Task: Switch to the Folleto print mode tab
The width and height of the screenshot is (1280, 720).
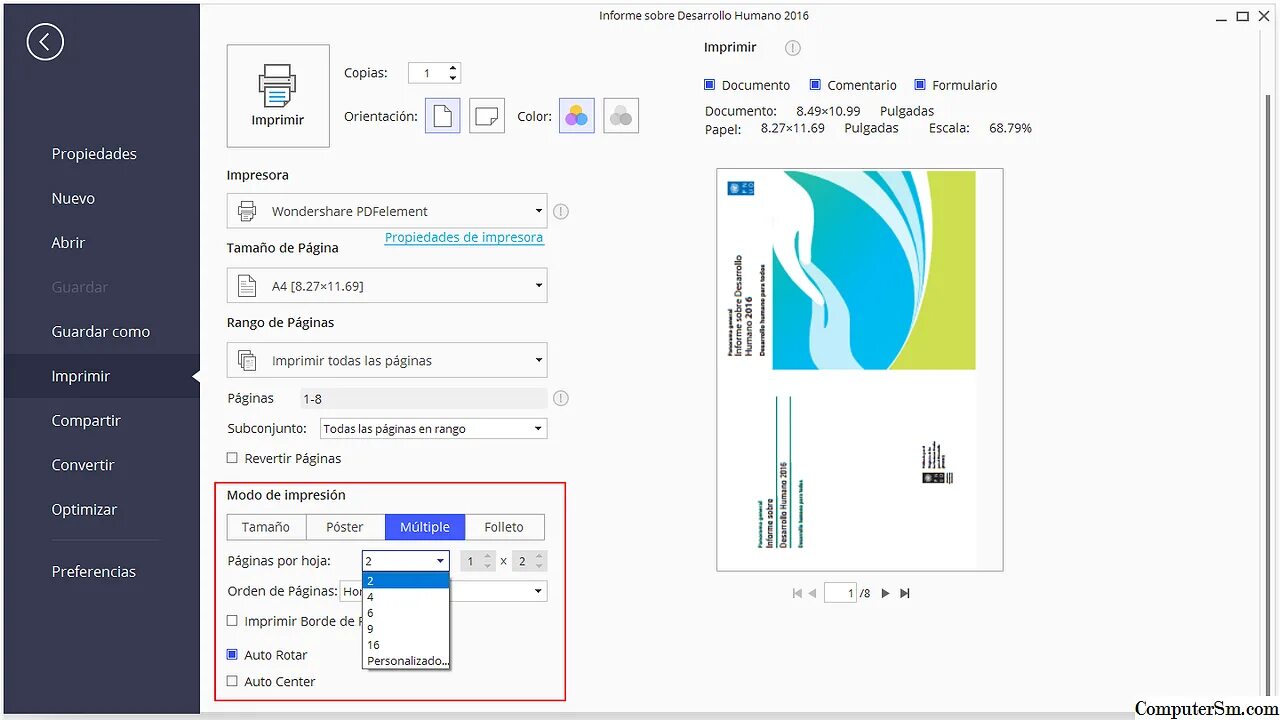Action: coord(504,527)
